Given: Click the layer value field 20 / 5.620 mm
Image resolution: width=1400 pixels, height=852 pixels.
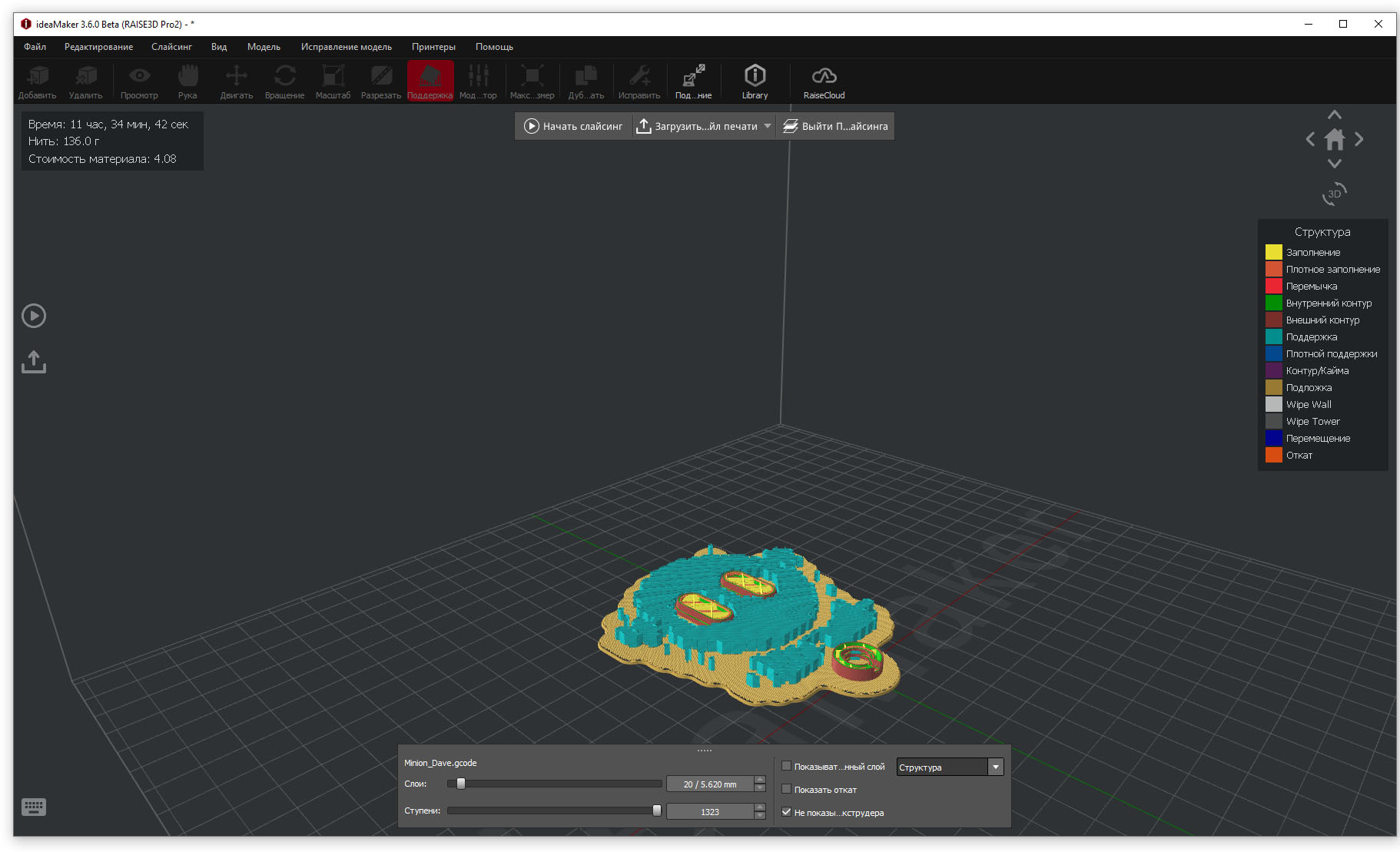Looking at the screenshot, I should 710,784.
